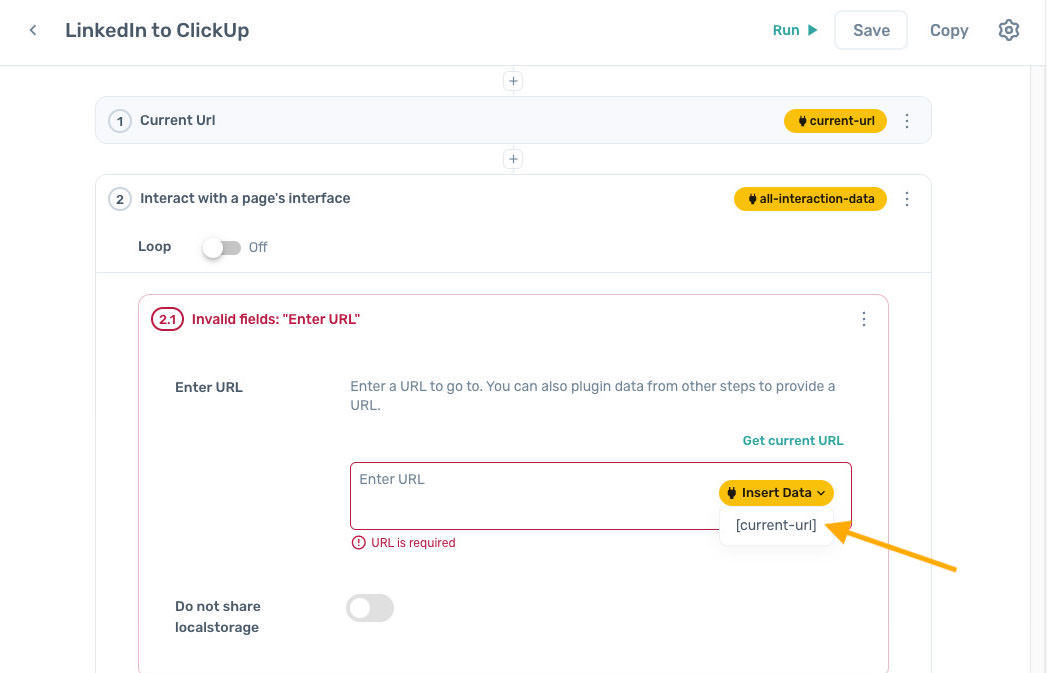Screen dimensions: 1047x673
Task: Enable Do not share localstorage
Action: [x=370, y=608]
